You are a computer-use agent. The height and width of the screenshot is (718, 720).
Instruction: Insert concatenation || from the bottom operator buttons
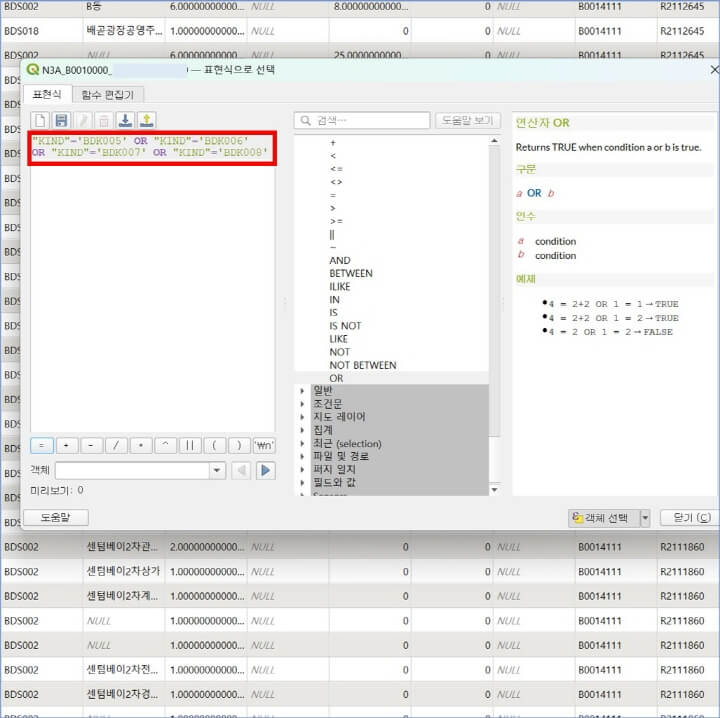pyautogui.click(x=190, y=445)
